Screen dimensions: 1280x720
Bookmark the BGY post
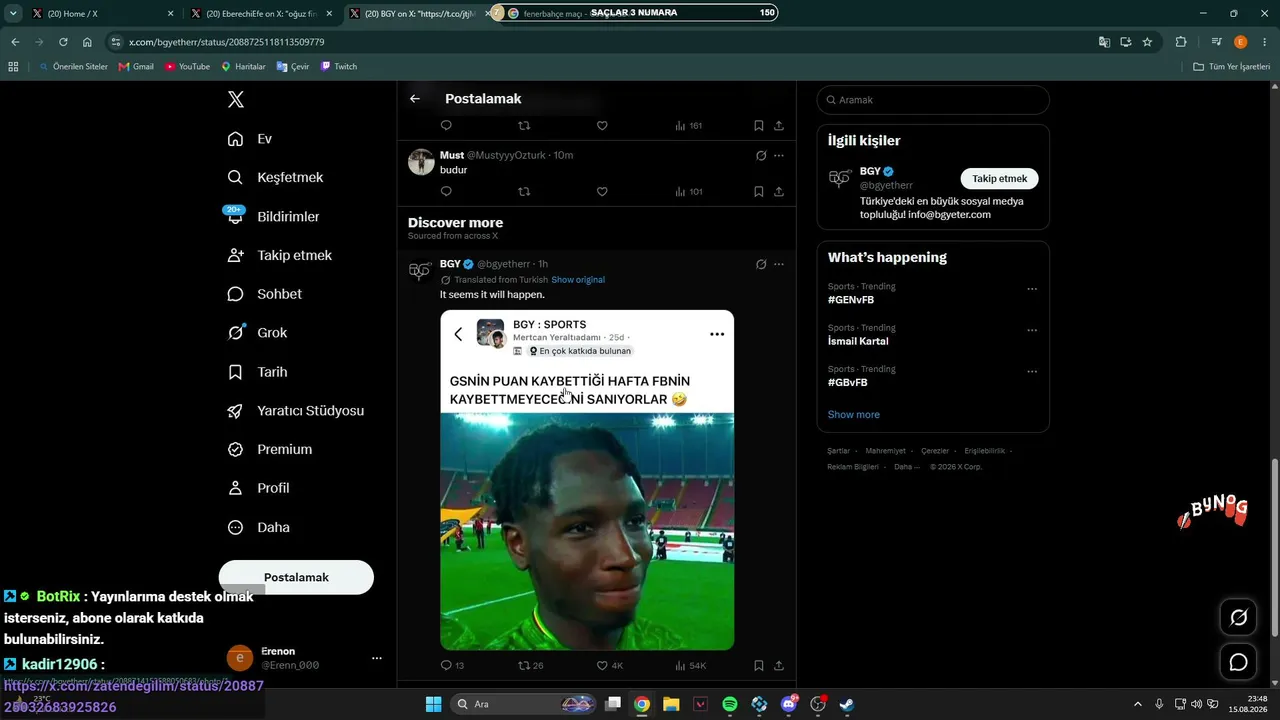758,665
